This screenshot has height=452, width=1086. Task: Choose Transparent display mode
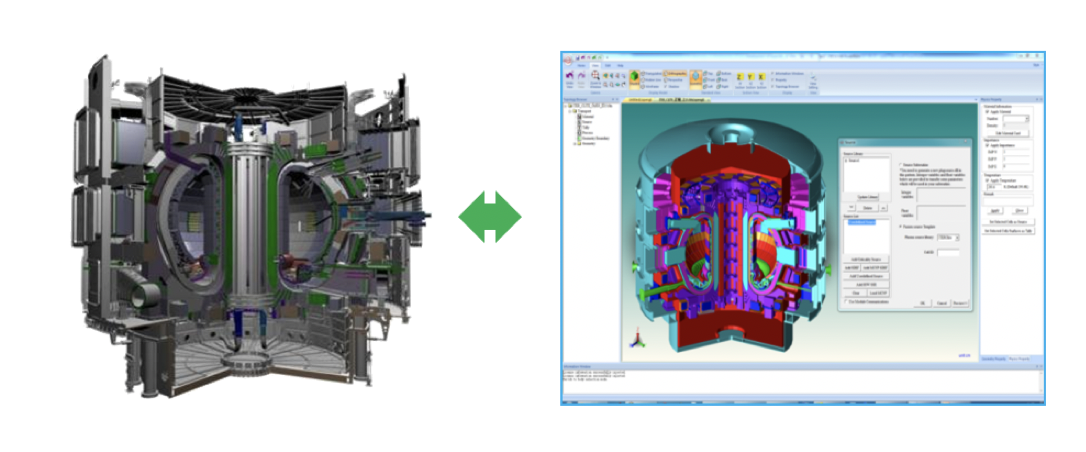click(x=652, y=73)
